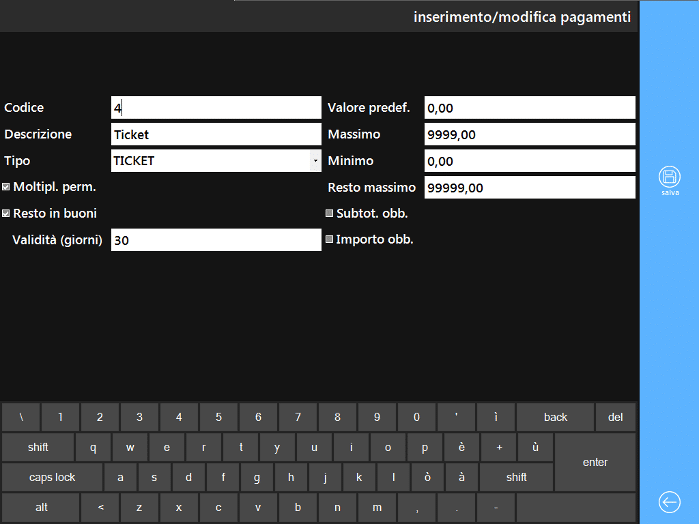Screen dimensions: 700x524
Task: Tap the left shift key beside q
Action: tap(38, 447)
